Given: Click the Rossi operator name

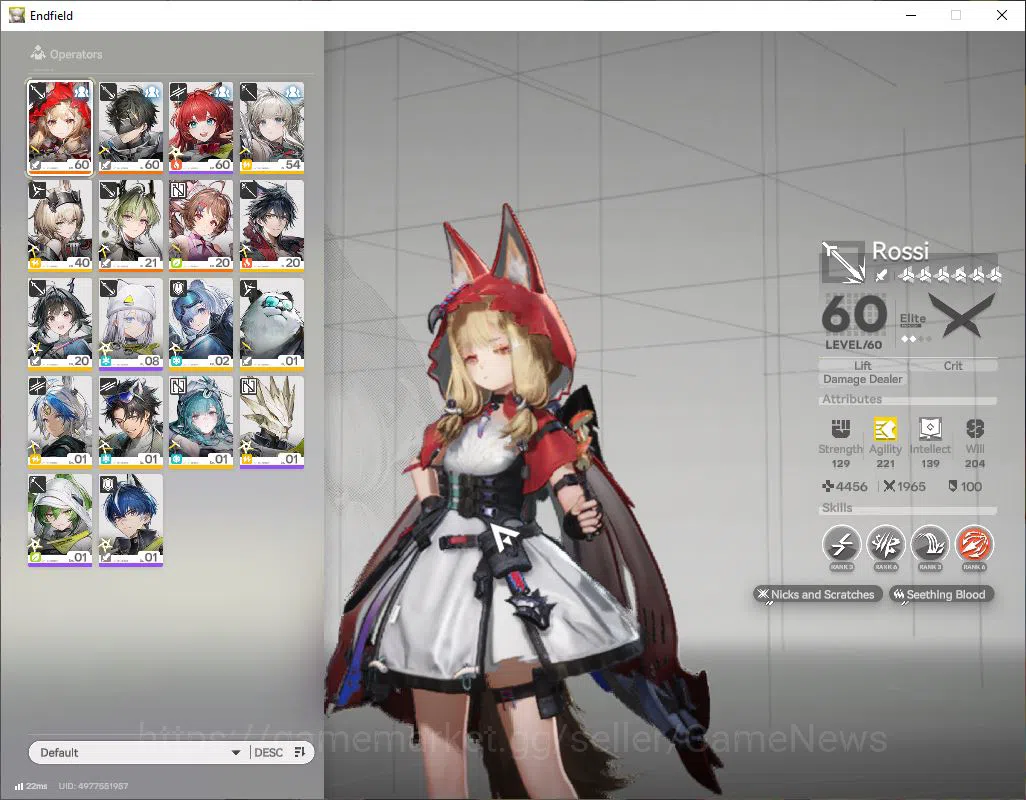Looking at the screenshot, I should click(x=900, y=251).
